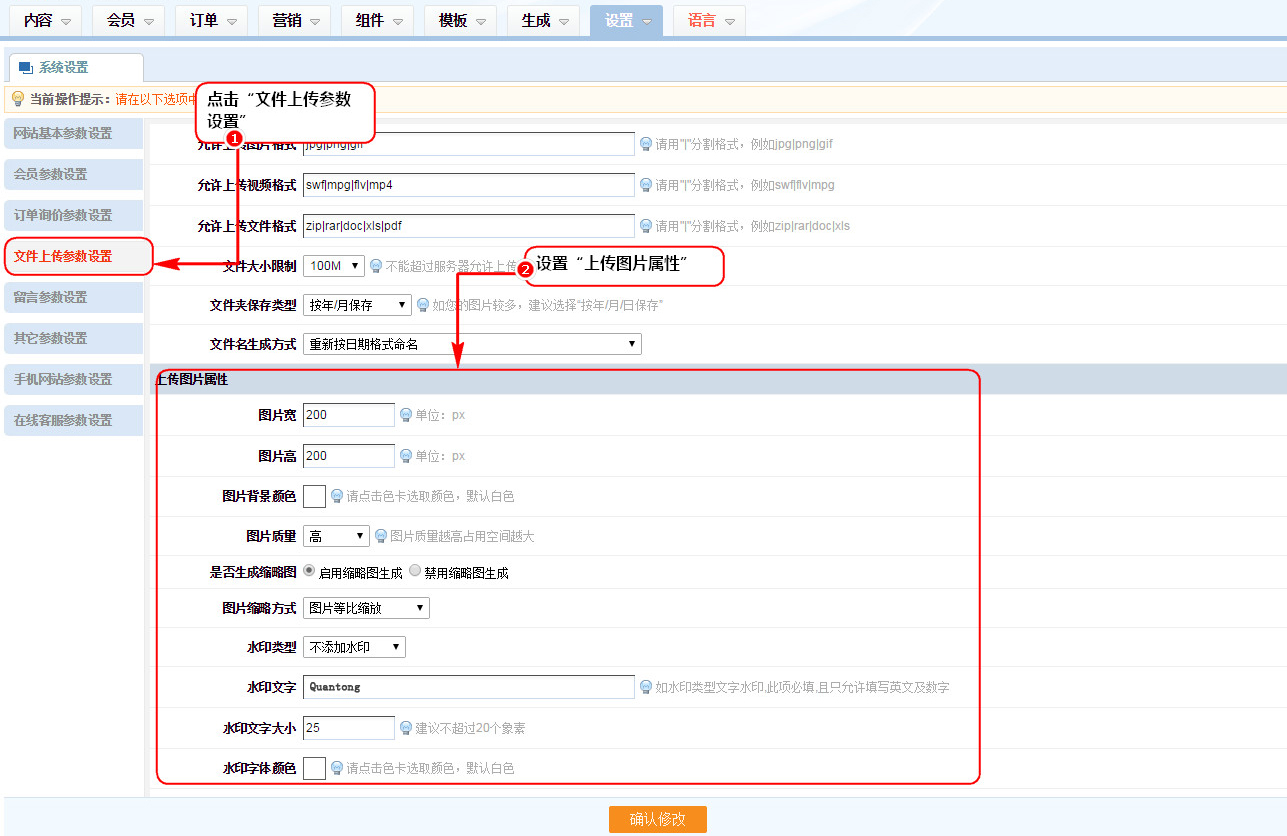Expand the 文件名生成方式 dropdown
Screen dimensions: 1287x836
point(471,344)
